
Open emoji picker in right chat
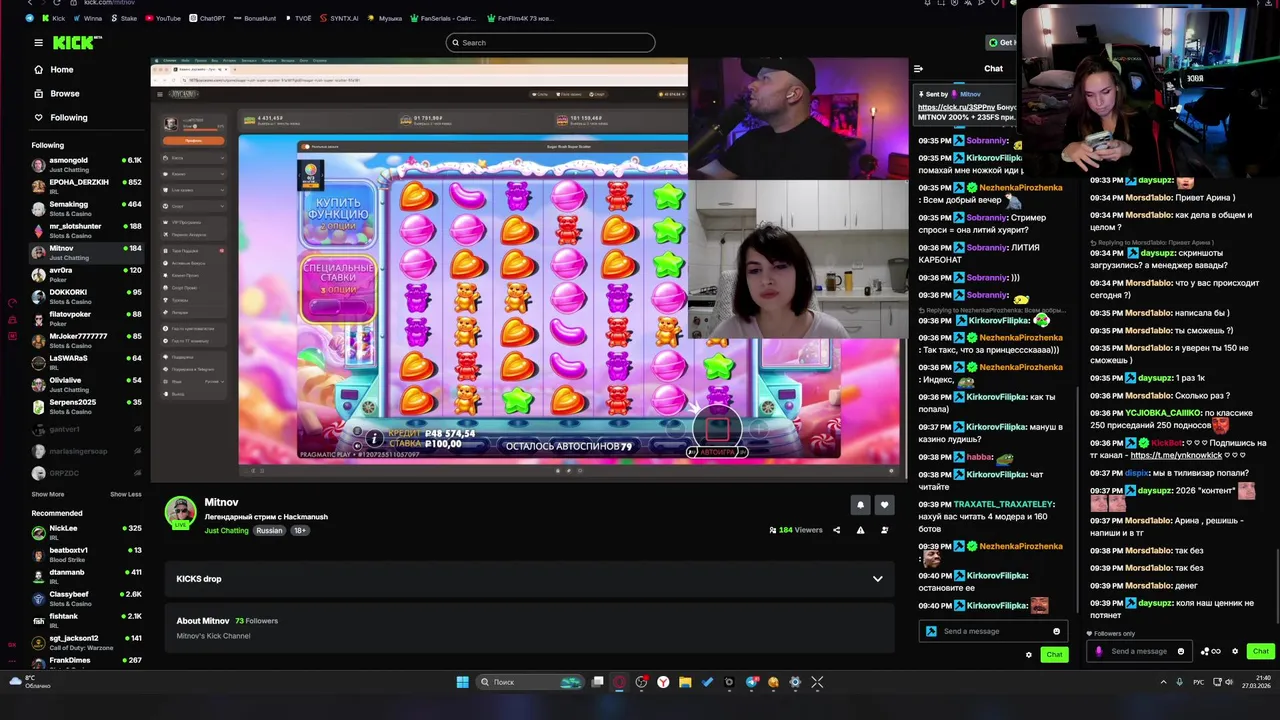click(1180, 652)
